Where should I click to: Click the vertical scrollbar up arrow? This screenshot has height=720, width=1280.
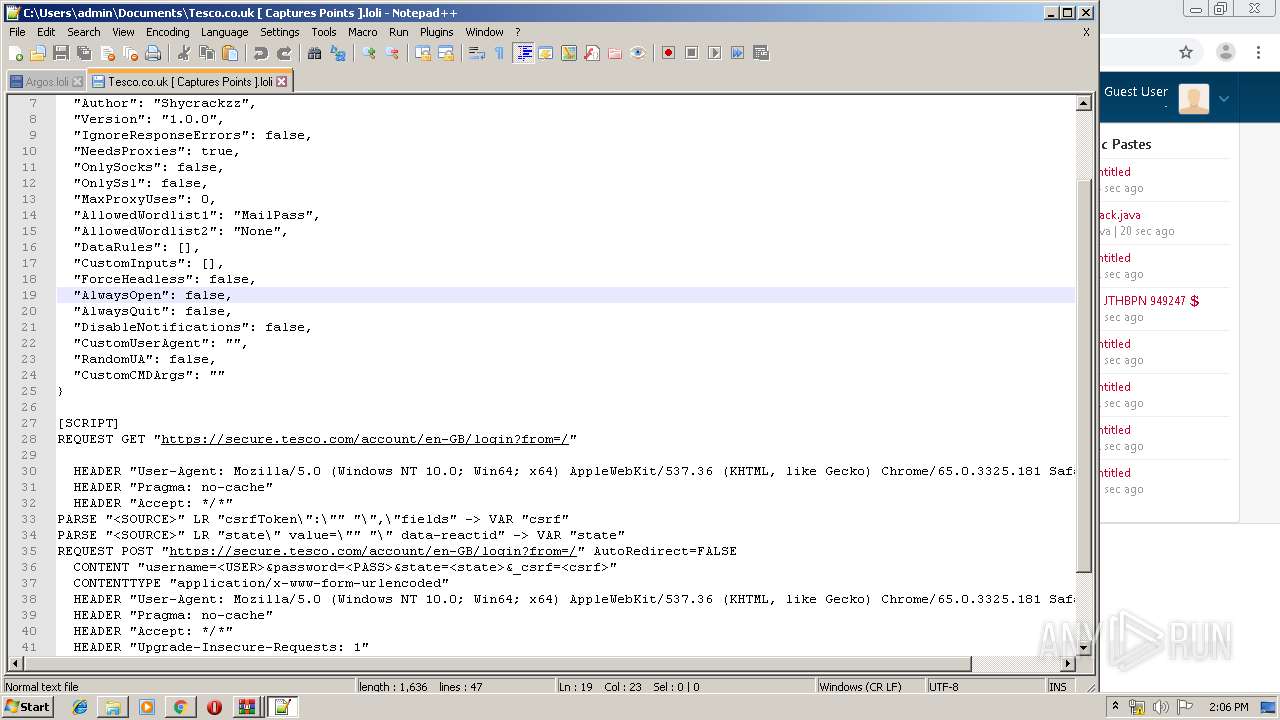coord(1084,103)
